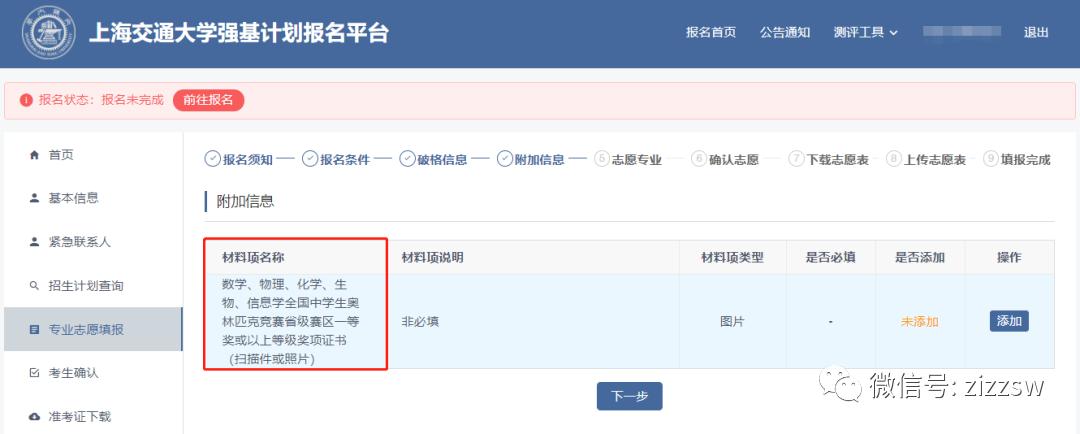Click the 是否必填 column header
The image size is (1080, 434).
(x=831, y=257)
